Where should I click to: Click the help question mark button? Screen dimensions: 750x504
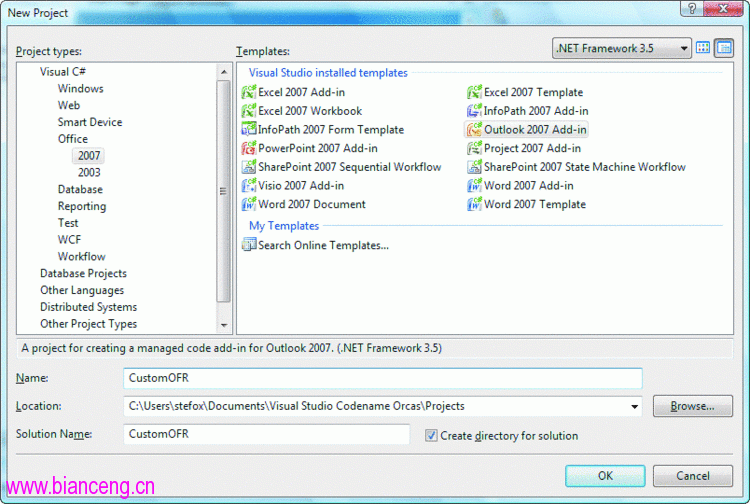click(692, 8)
